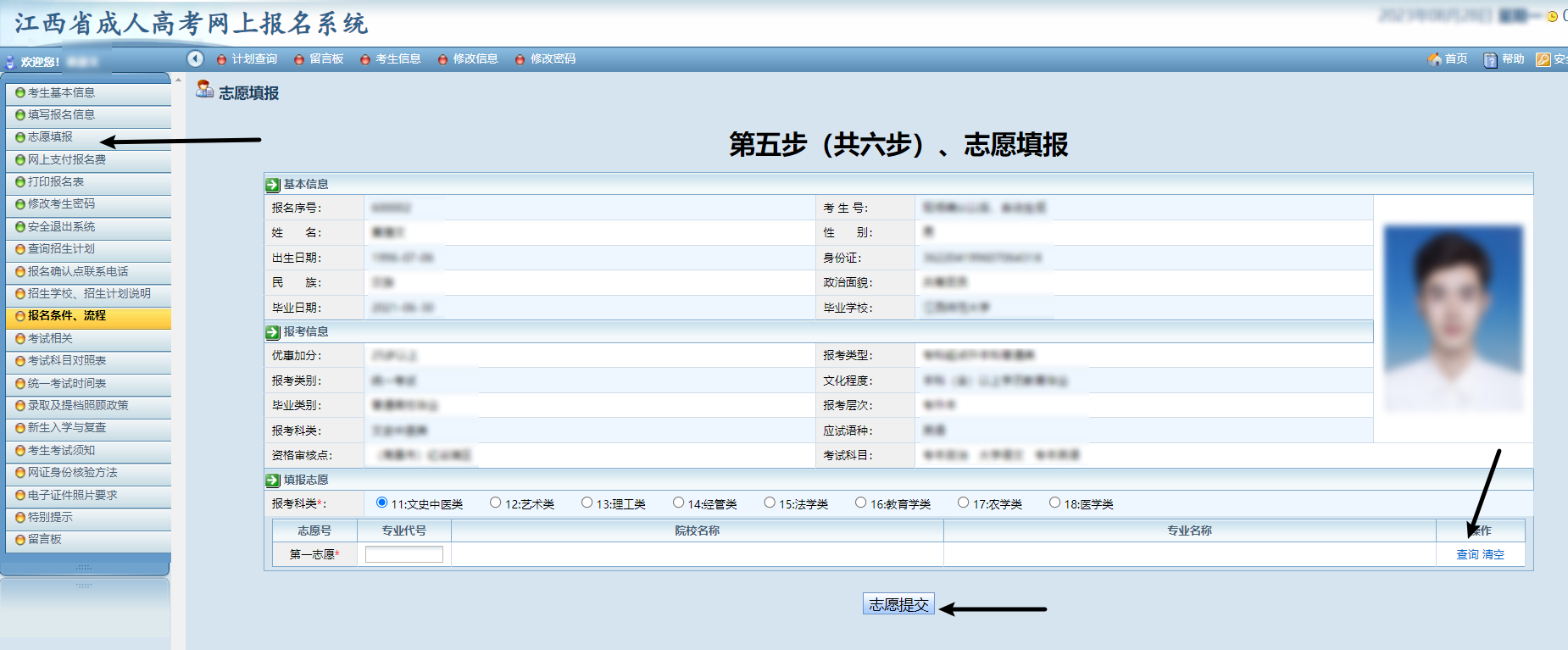Select the 12:艺术类 radio button
1568x650 pixels.
coord(496,503)
